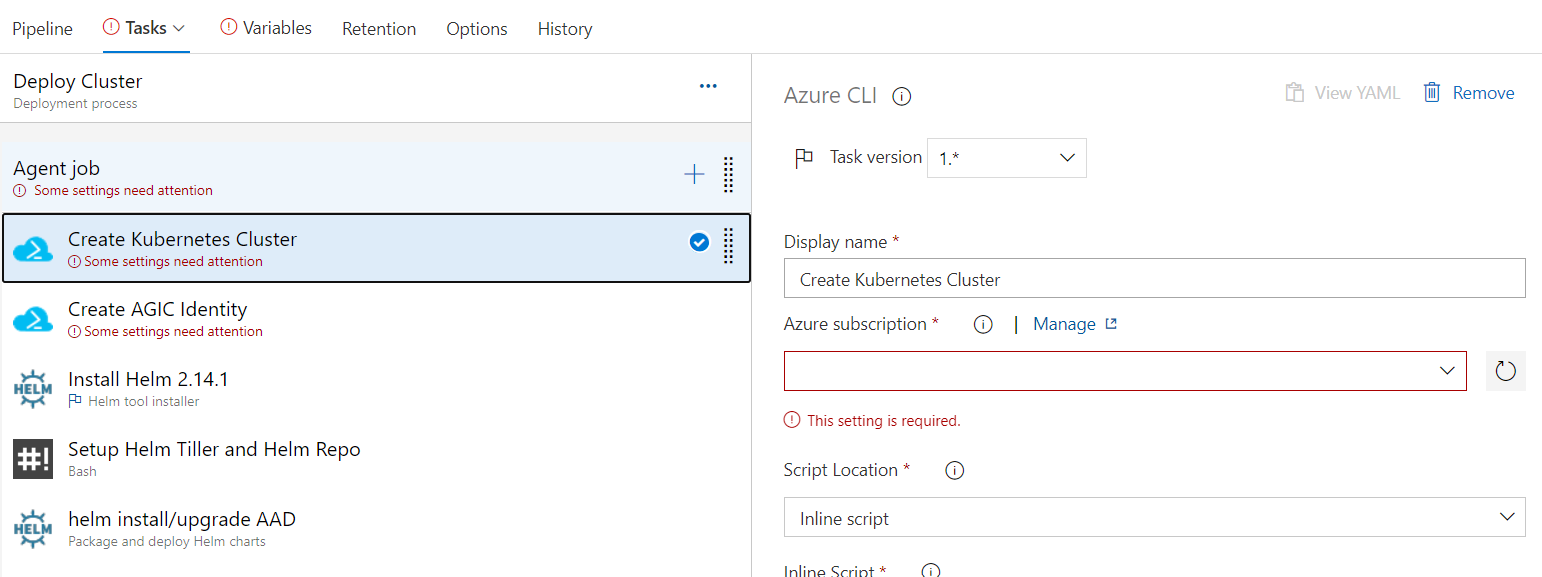Click the Agent job drag handle

728,175
